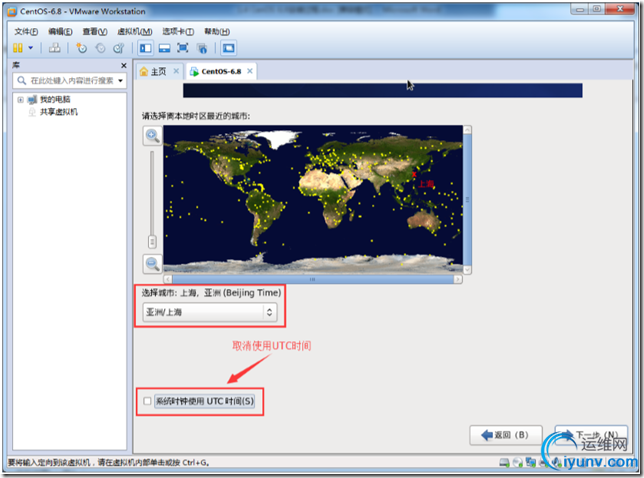Toggle the thumbnail bar icon

coord(164,48)
